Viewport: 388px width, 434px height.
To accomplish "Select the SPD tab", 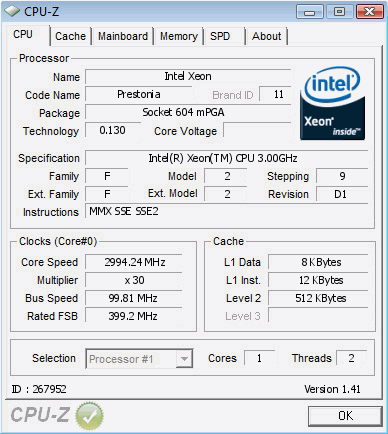I will 225,36.
